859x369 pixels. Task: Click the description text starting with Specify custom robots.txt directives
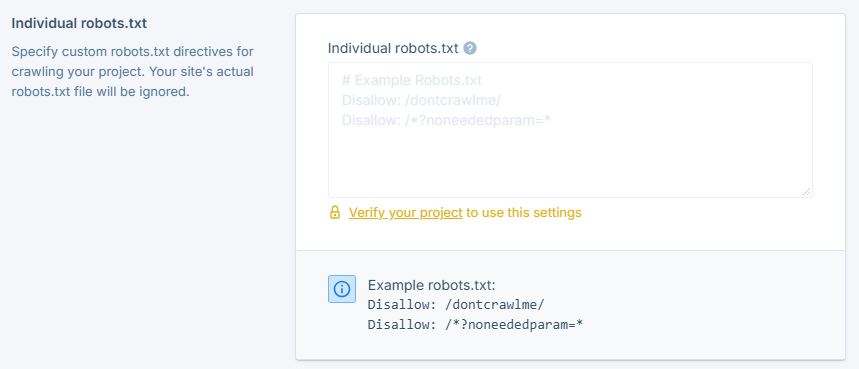pos(133,72)
